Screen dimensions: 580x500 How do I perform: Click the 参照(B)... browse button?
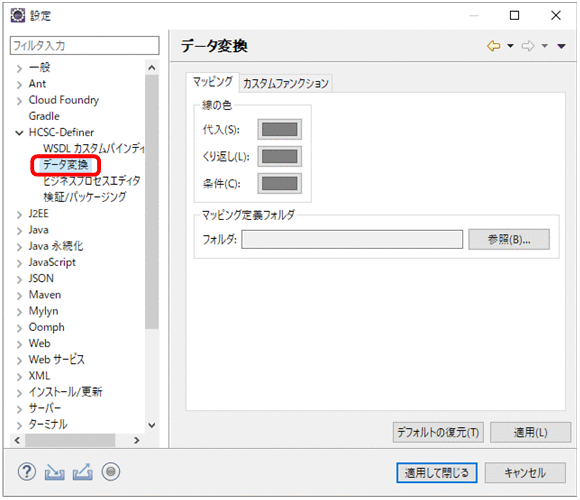[x=509, y=239]
